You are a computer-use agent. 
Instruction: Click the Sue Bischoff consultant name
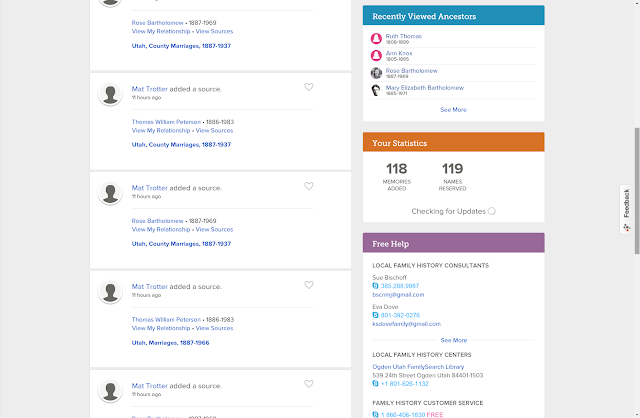pos(389,278)
